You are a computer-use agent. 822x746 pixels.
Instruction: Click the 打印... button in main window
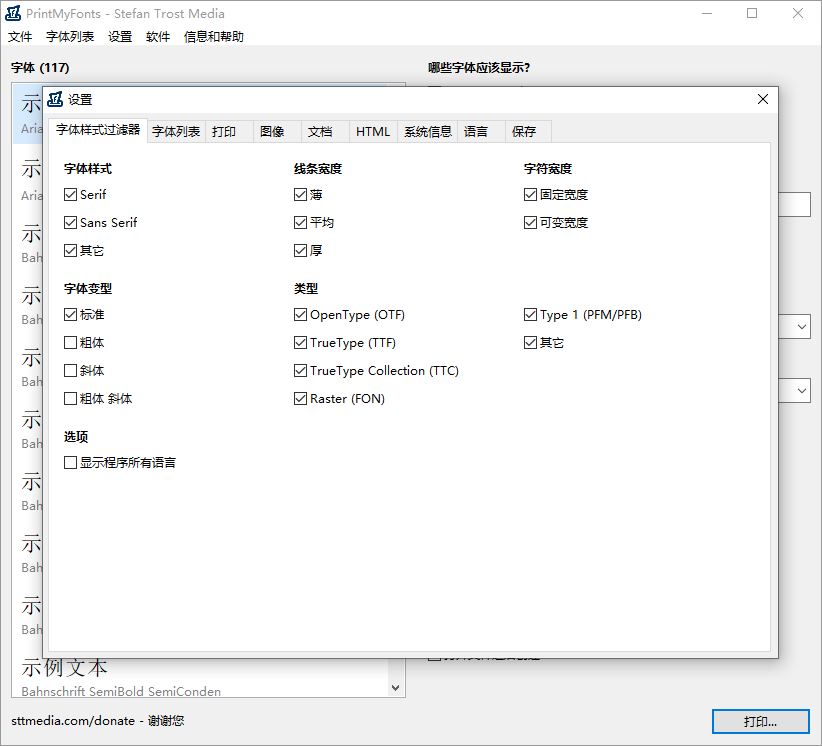click(761, 722)
